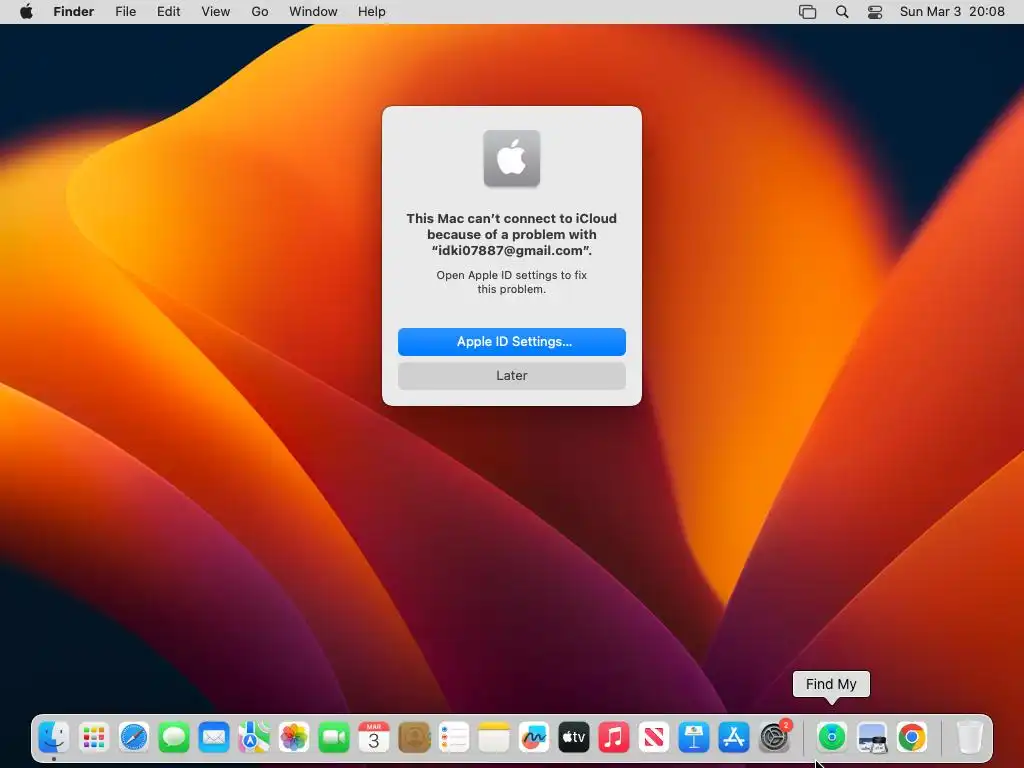Launch Reminders from the Dock
The width and height of the screenshot is (1024, 768).
(x=454, y=737)
